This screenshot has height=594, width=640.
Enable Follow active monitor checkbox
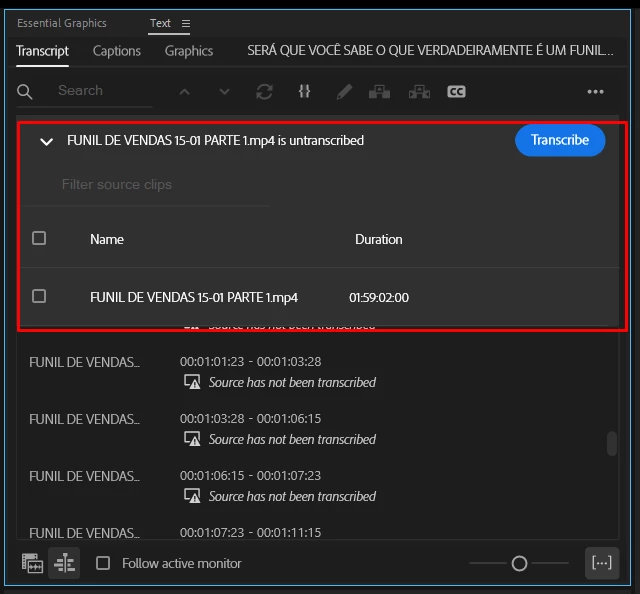103,563
